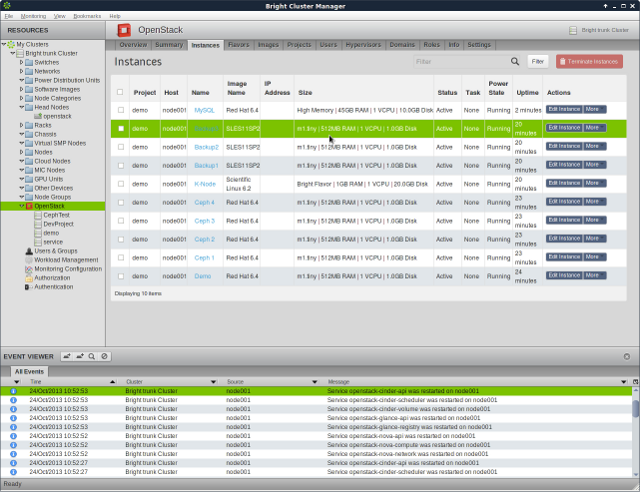Click info icon of first event row

point(13,391)
